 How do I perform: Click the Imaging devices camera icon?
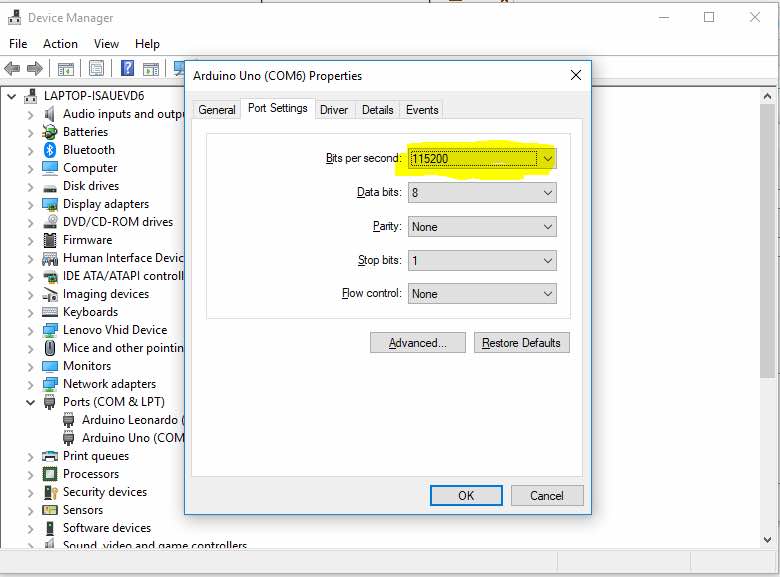(50, 294)
